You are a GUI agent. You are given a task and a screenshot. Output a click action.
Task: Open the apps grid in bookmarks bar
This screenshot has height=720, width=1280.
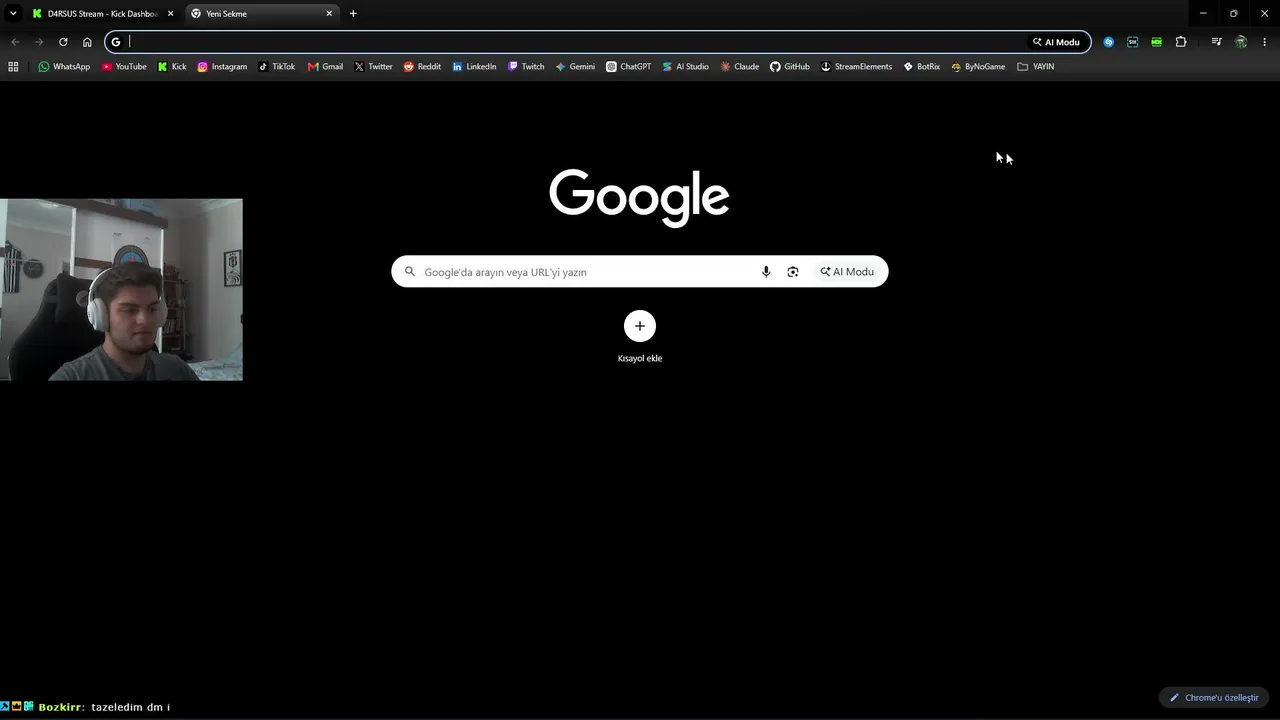tap(13, 67)
